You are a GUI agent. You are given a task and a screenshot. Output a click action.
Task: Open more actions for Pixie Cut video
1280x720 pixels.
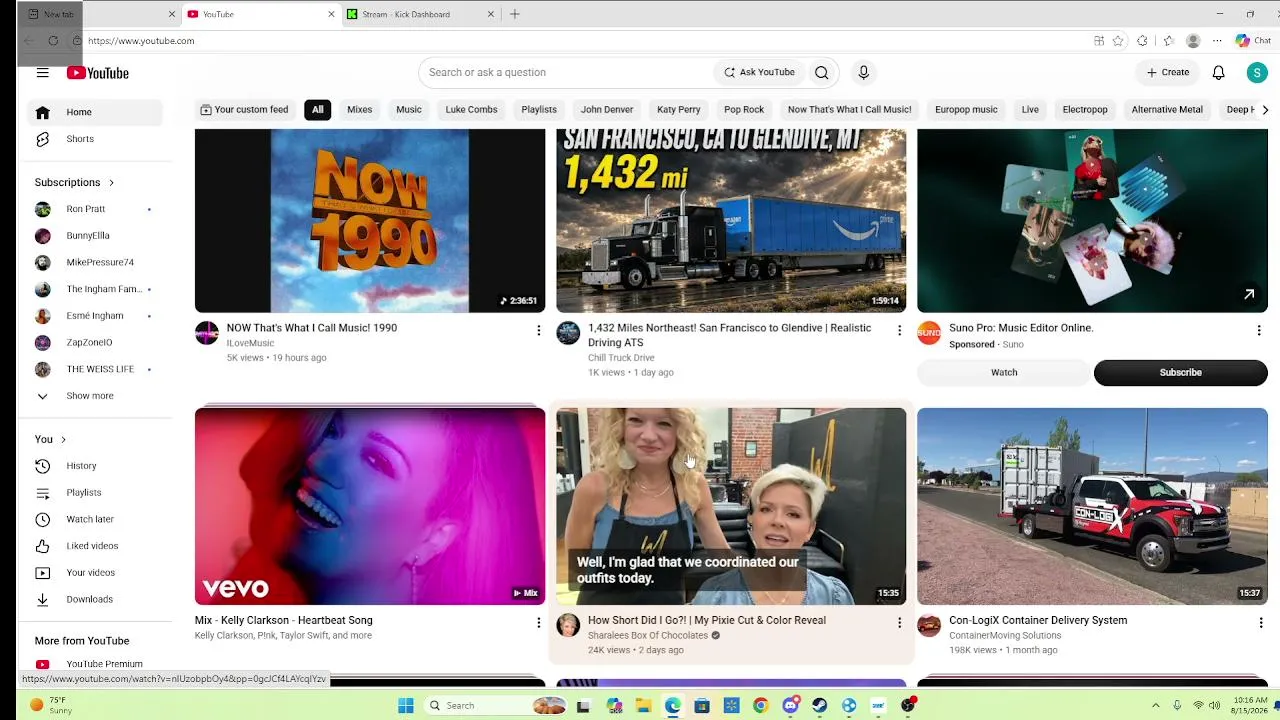(x=899, y=623)
